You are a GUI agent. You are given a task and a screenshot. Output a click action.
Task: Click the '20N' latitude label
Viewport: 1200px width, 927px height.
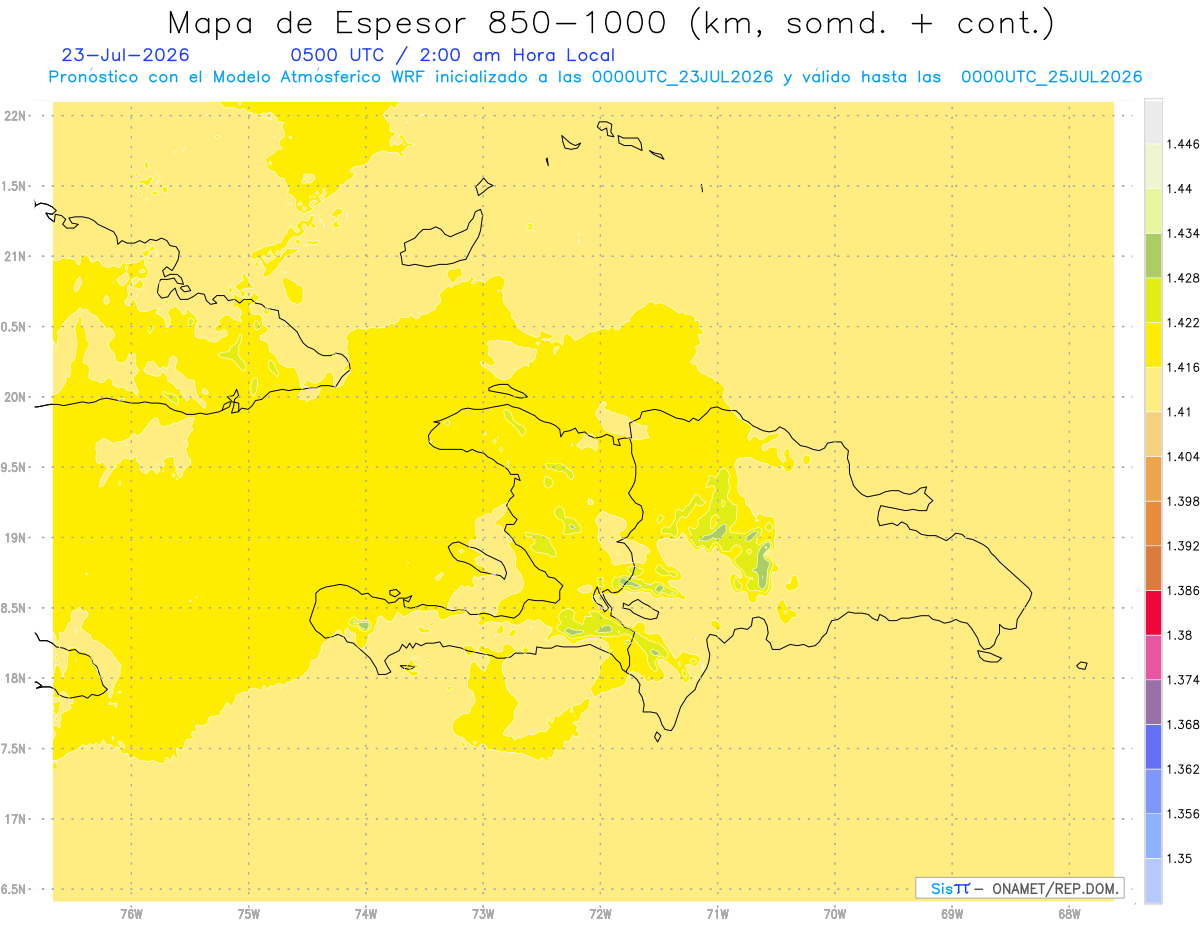[14, 397]
